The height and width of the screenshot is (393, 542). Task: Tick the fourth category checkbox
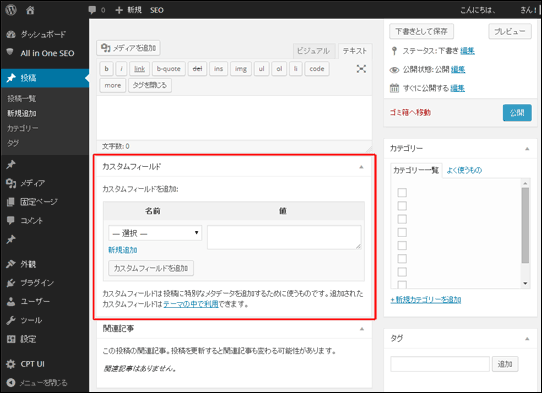click(x=402, y=232)
